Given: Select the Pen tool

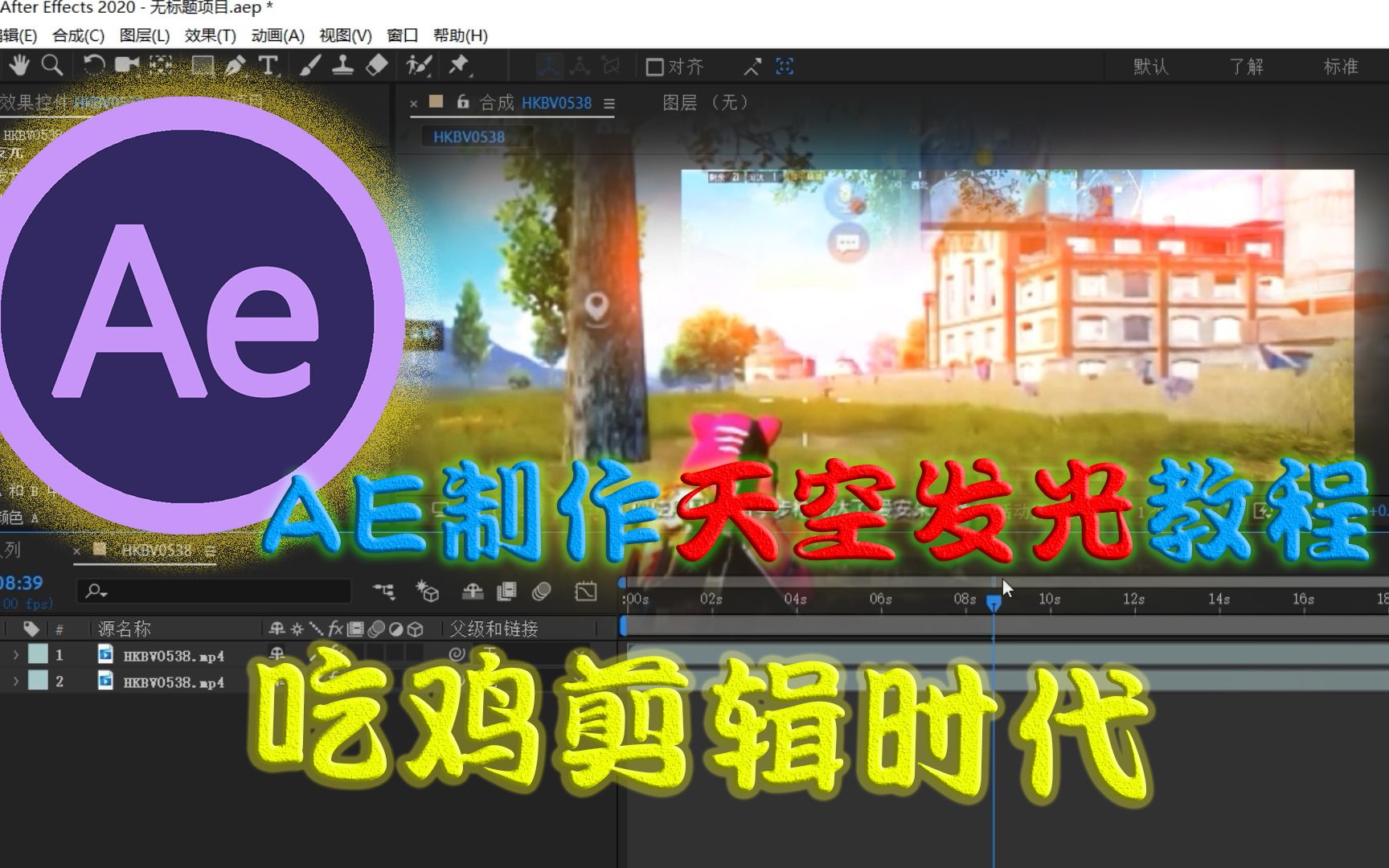Looking at the screenshot, I should pyautogui.click(x=235, y=65).
